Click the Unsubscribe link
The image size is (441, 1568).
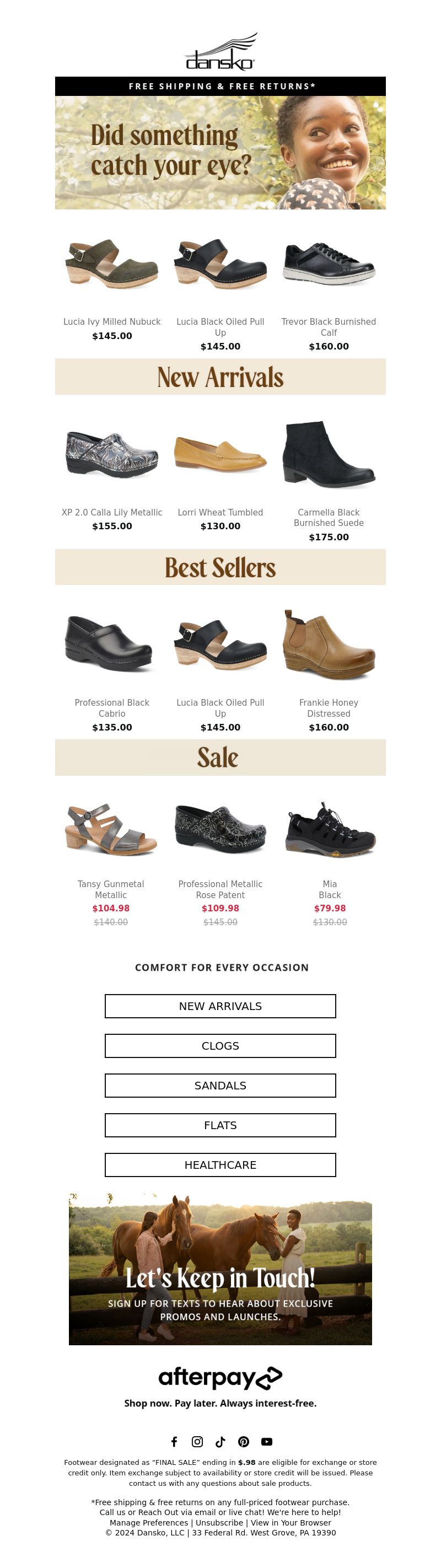coord(219,1522)
